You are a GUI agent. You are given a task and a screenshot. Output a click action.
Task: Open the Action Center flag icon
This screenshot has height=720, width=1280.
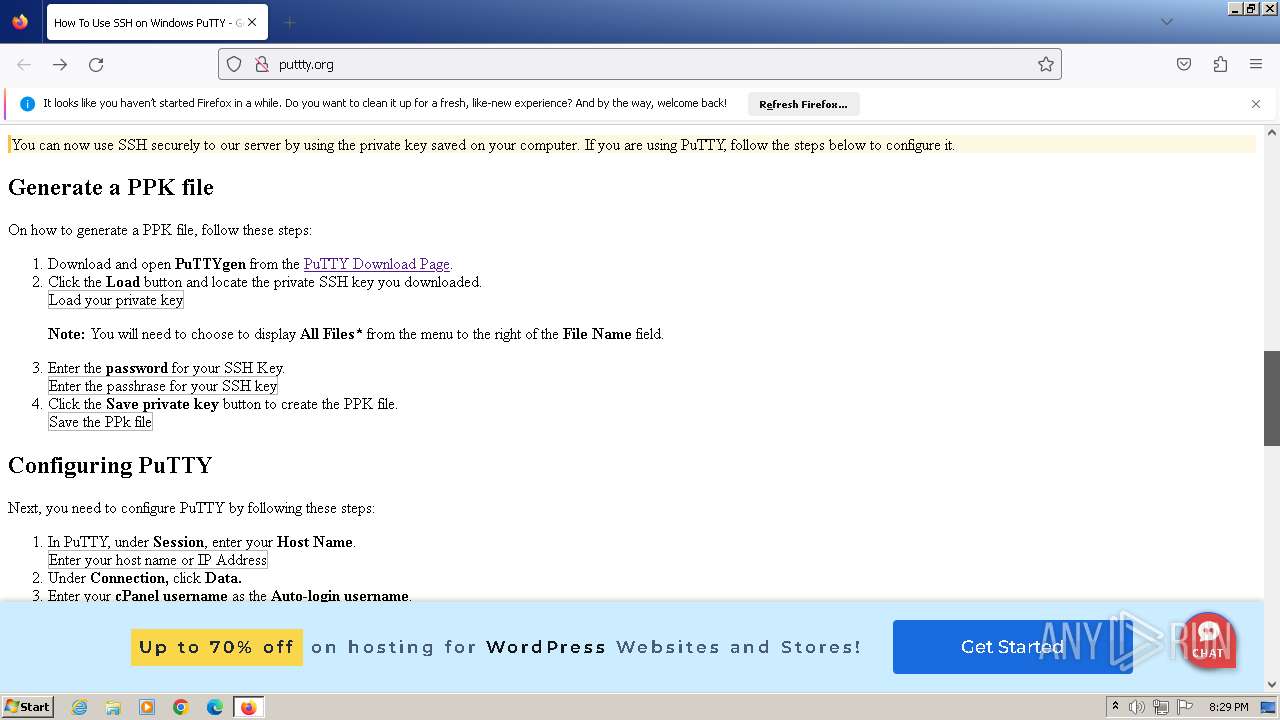tap(1185, 707)
